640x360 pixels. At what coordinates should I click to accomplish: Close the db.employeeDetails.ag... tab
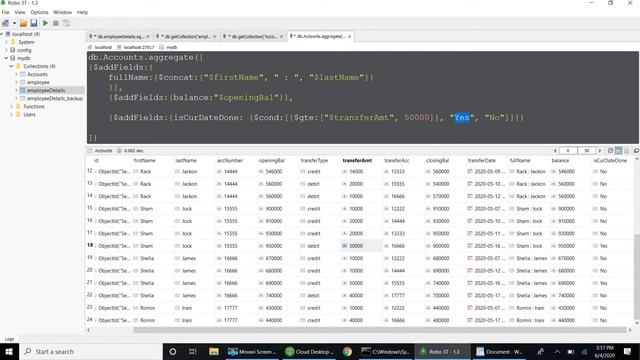(148, 37)
